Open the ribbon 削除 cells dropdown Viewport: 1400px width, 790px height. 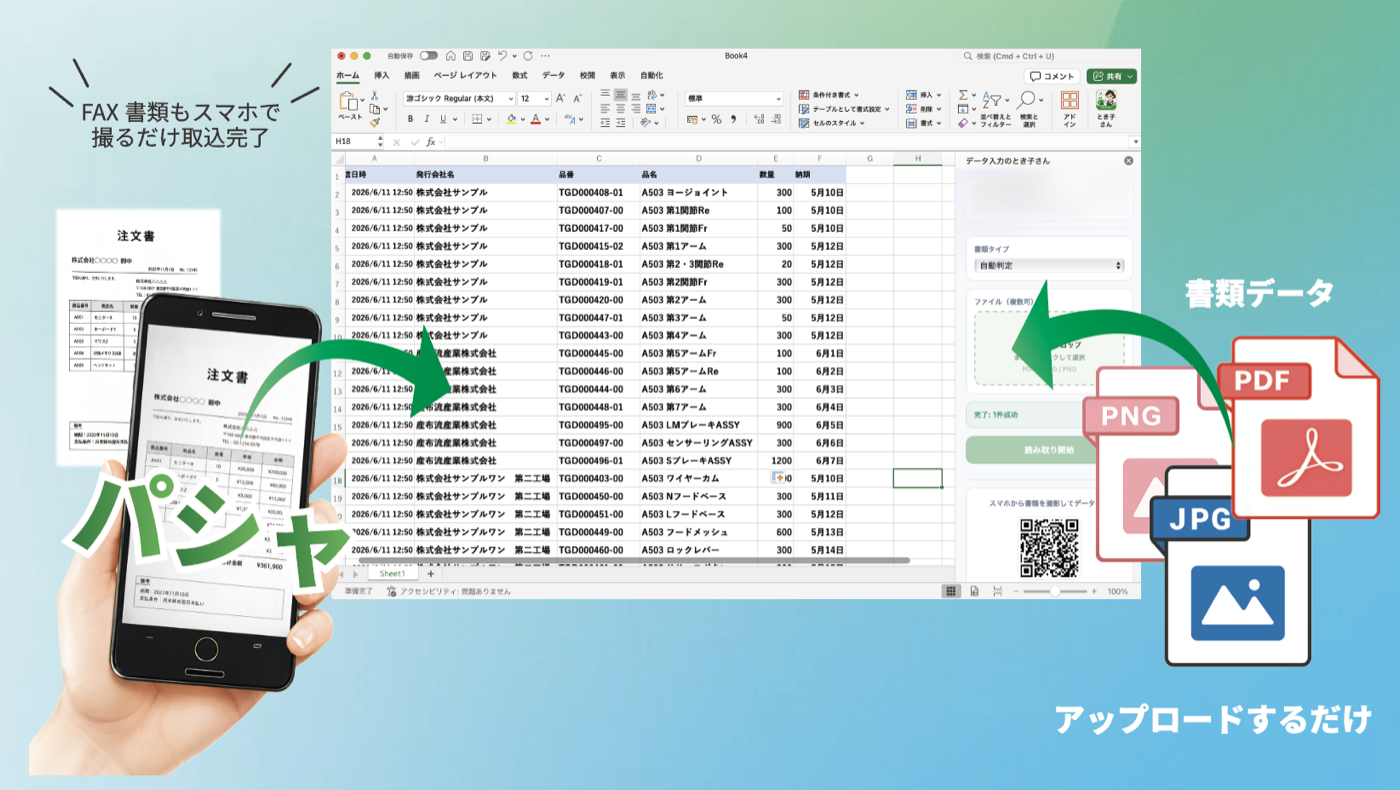924,109
